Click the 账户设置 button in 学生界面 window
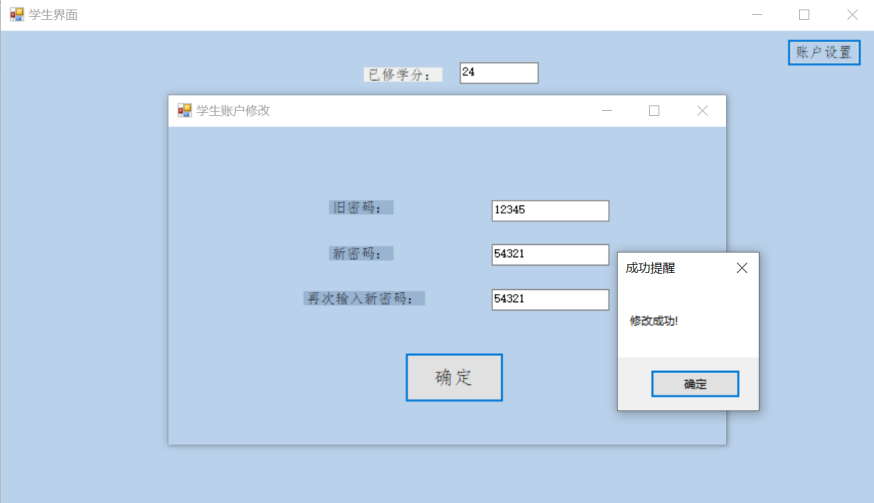The height and width of the screenshot is (503, 874). tap(824, 52)
